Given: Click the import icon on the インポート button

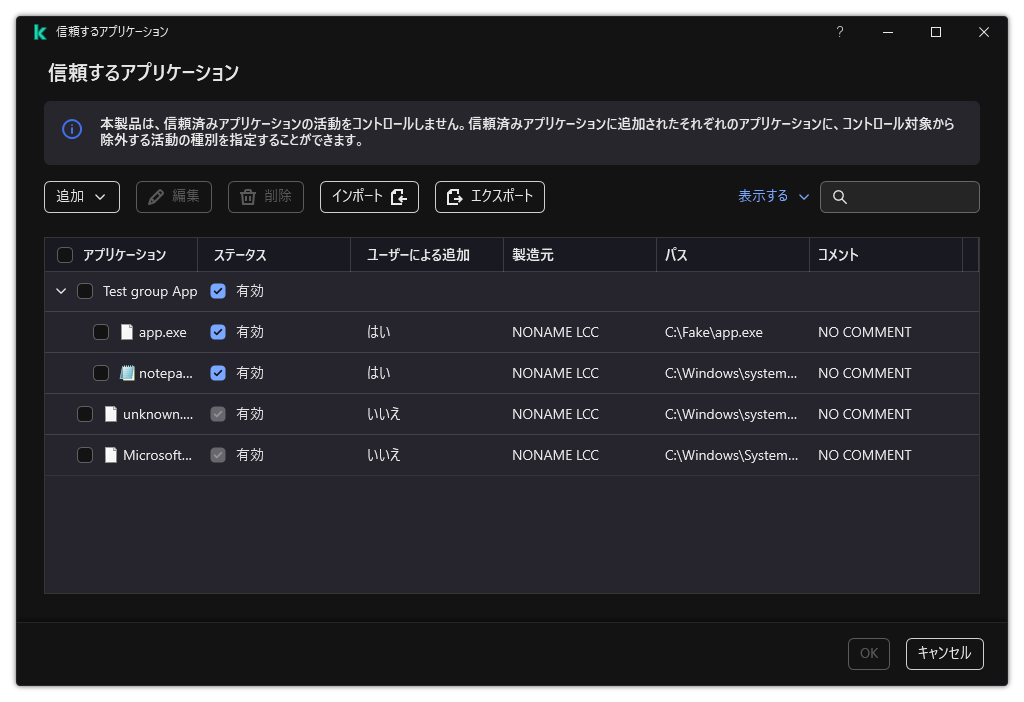Looking at the screenshot, I should tap(402, 197).
